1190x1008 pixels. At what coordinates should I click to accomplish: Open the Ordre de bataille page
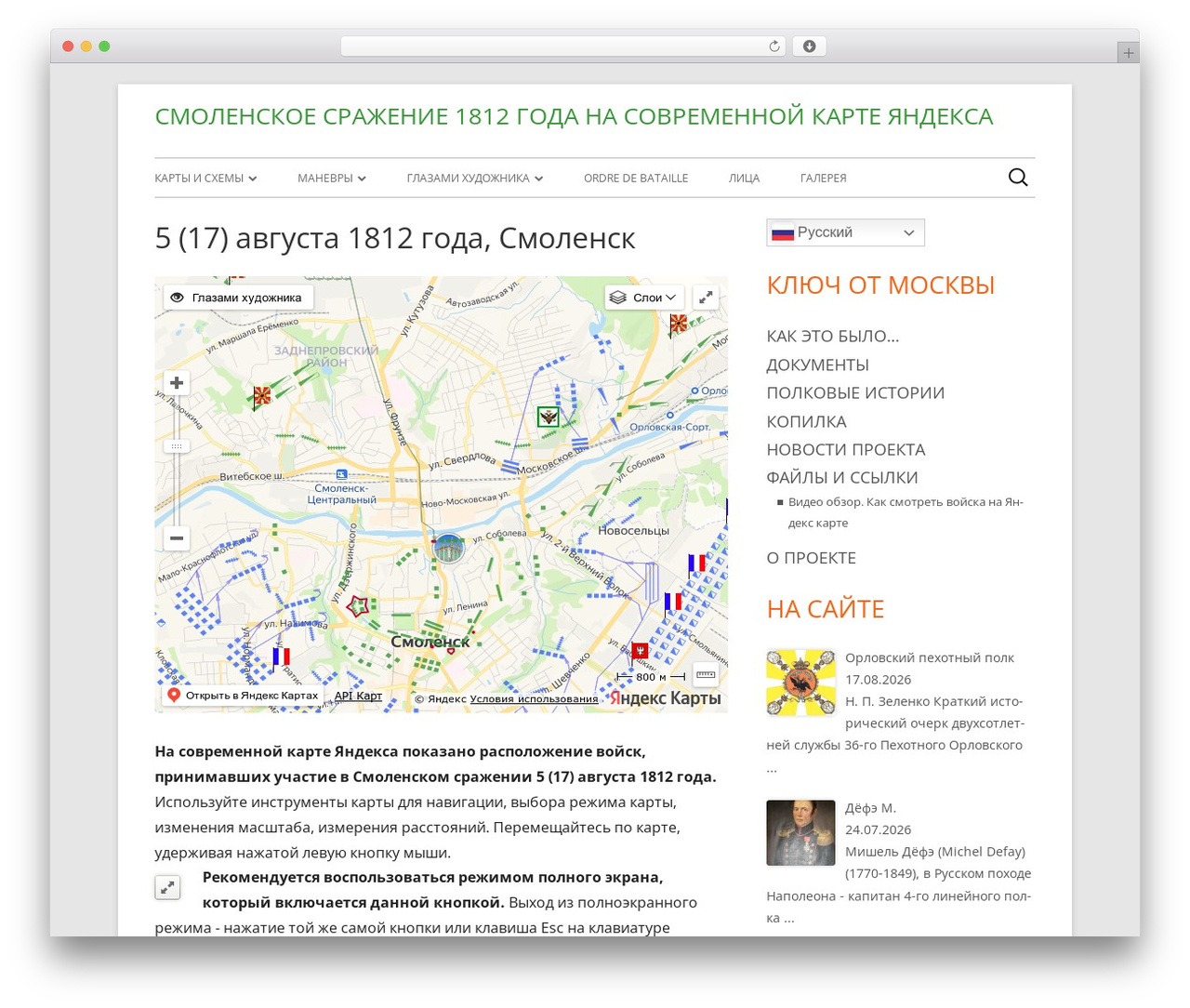tap(636, 179)
